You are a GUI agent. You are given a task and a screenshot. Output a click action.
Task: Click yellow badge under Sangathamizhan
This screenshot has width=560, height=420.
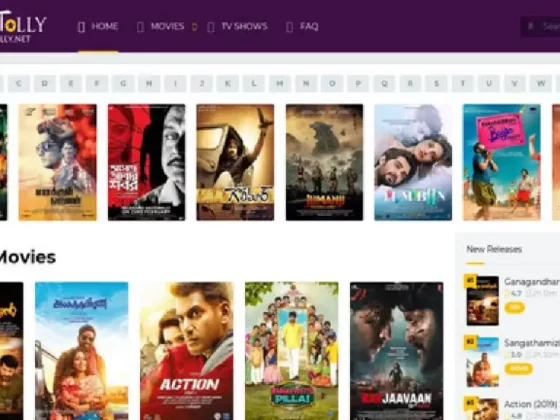(519, 369)
